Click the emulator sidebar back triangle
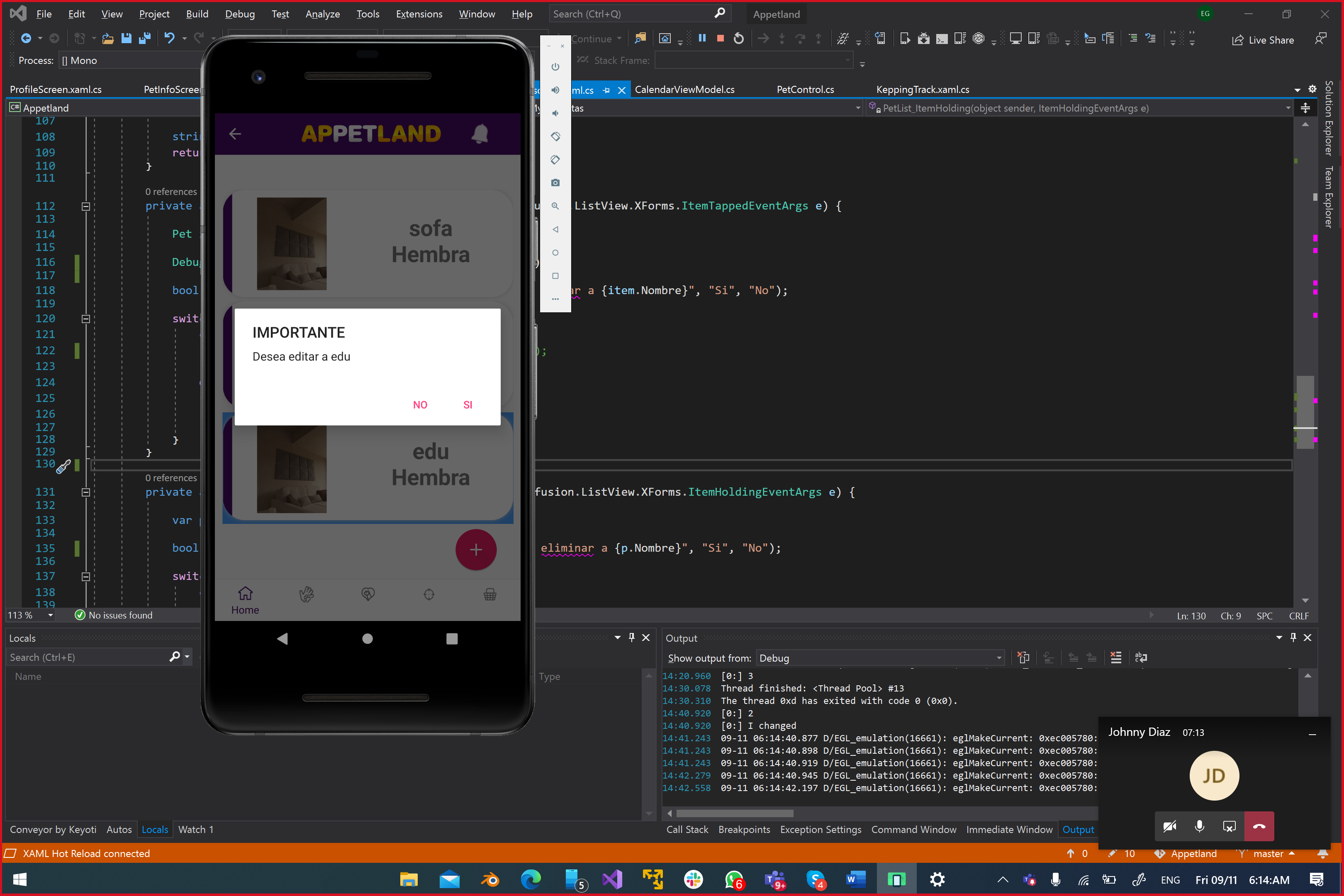The image size is (1344, 896). (555, 229)
